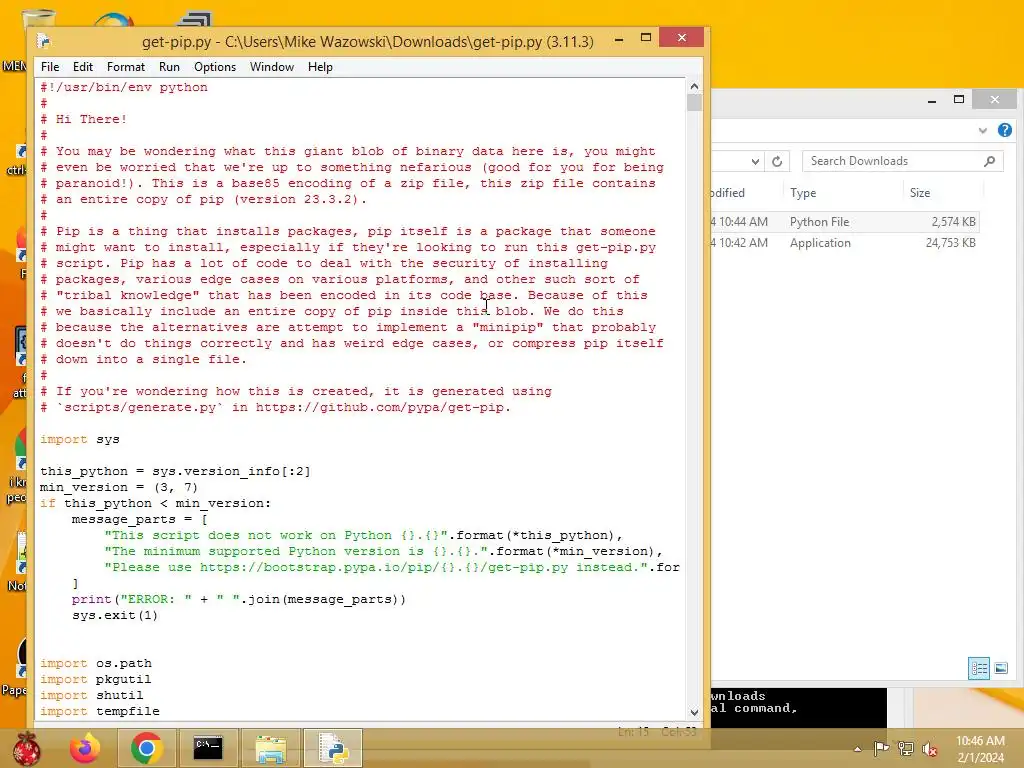
Task: Open the File menu in IDLE
Action: click(x=50, y=67)
